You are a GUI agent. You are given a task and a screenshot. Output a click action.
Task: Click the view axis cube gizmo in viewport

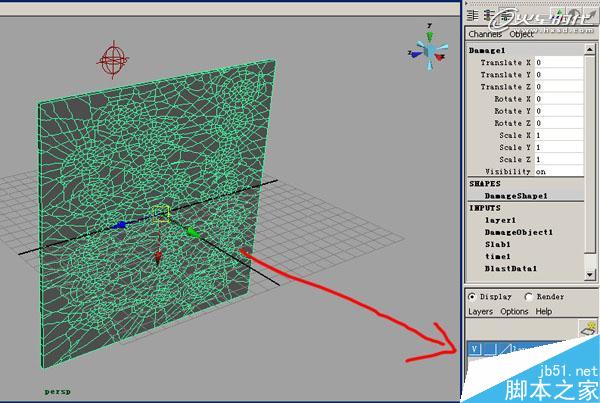(x=430, y=51)
